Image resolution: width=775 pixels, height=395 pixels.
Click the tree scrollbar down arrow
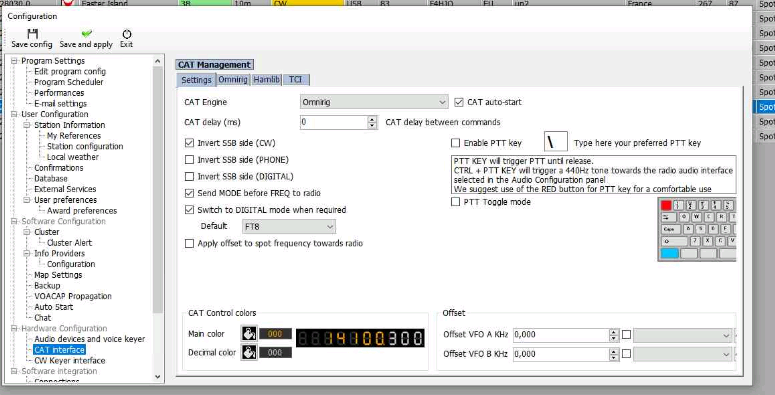coord(158,377)
